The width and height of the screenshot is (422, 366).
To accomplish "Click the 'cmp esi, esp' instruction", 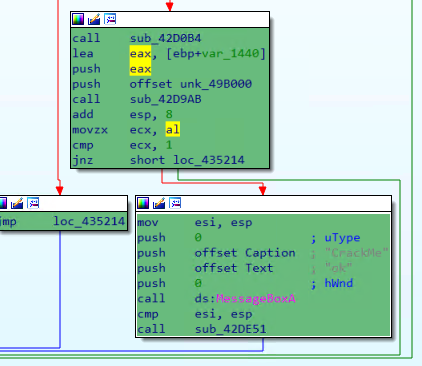I will (195, 314).
